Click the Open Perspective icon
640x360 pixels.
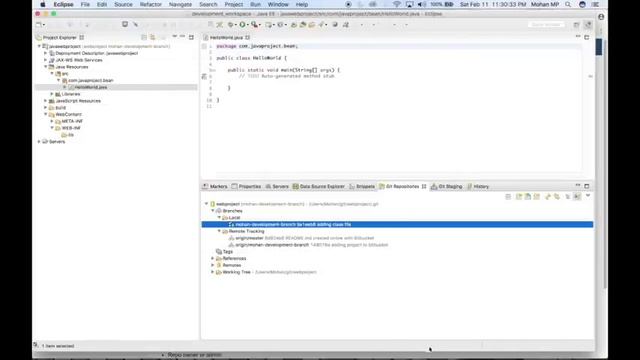pos(576,25)
